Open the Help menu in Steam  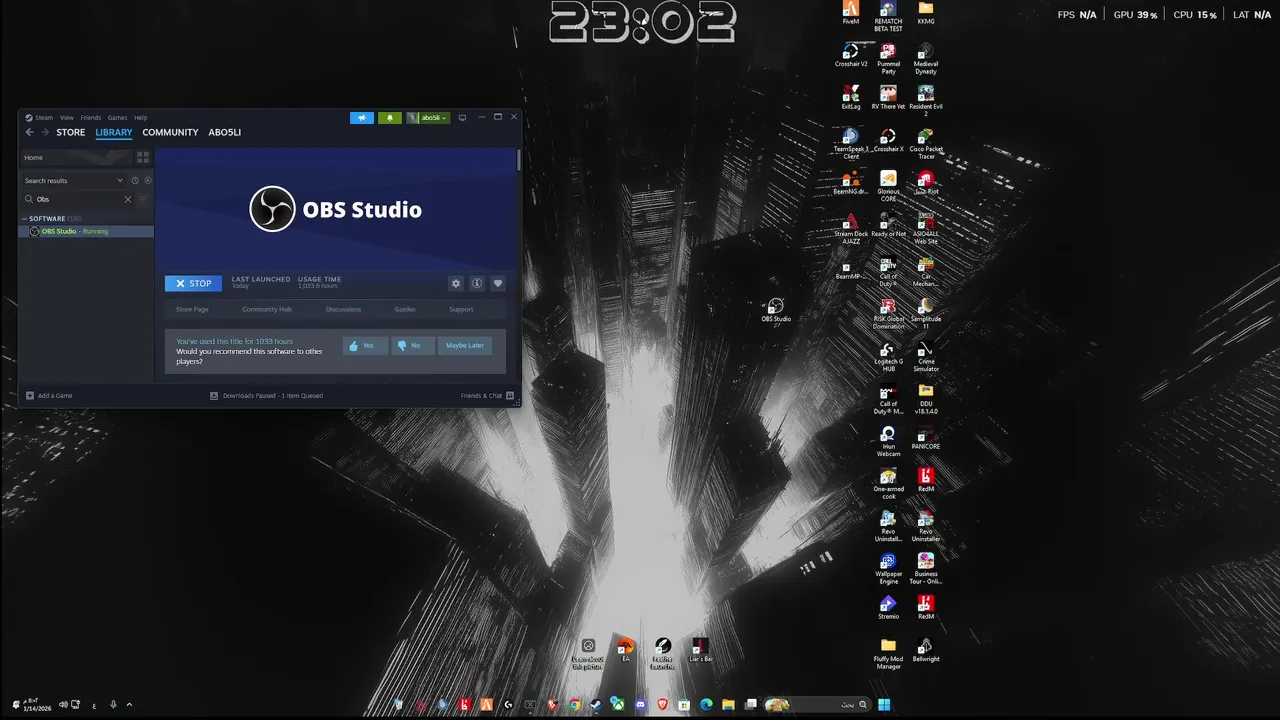coord(141,118)
